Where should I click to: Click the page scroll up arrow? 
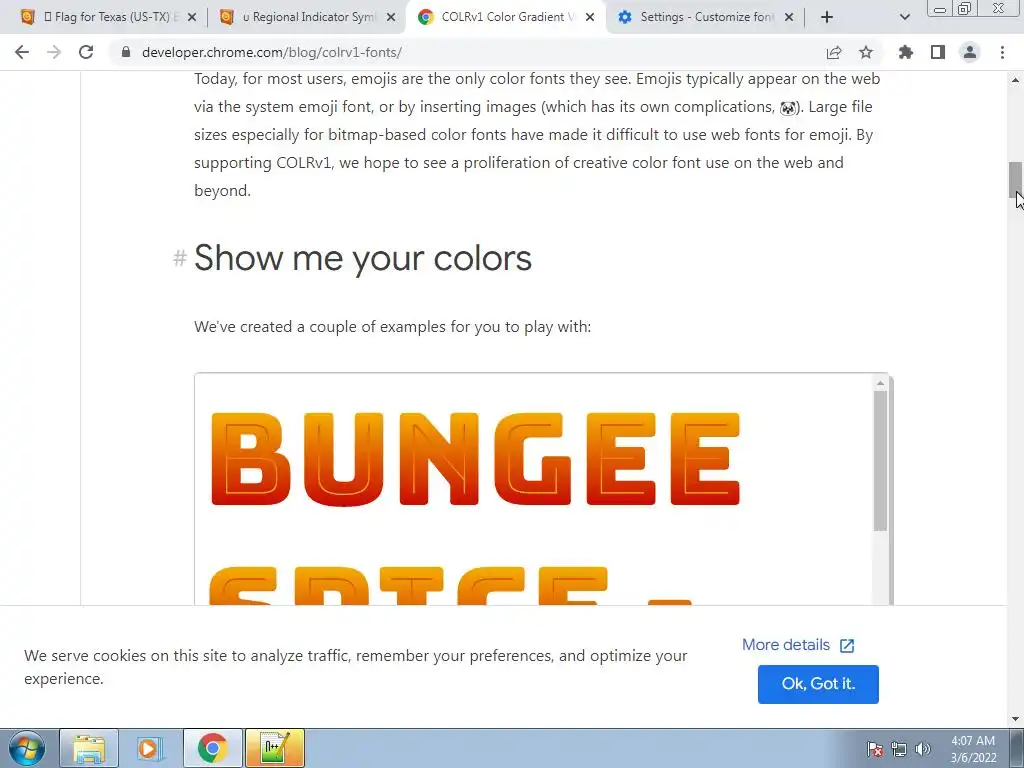(x=1015, y=80)
